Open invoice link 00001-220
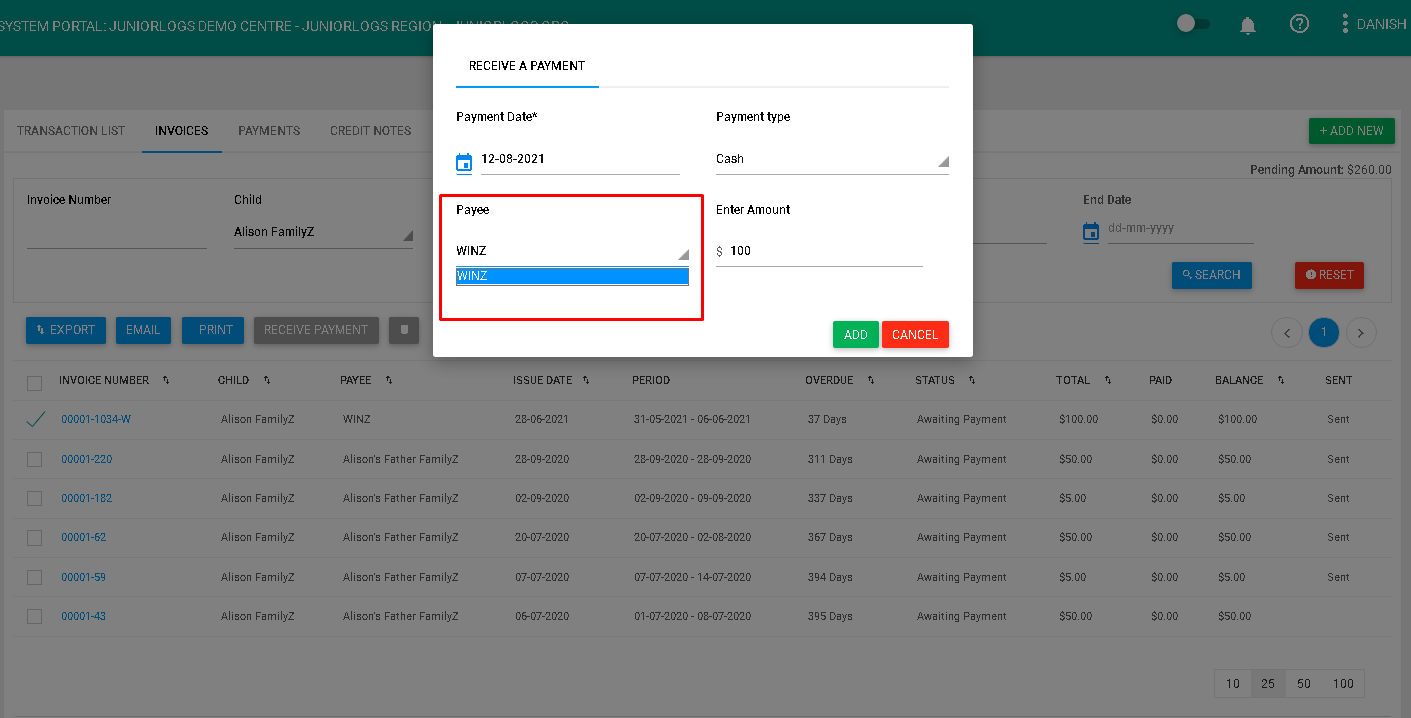Screen dimensions: 1411x718 87,459
